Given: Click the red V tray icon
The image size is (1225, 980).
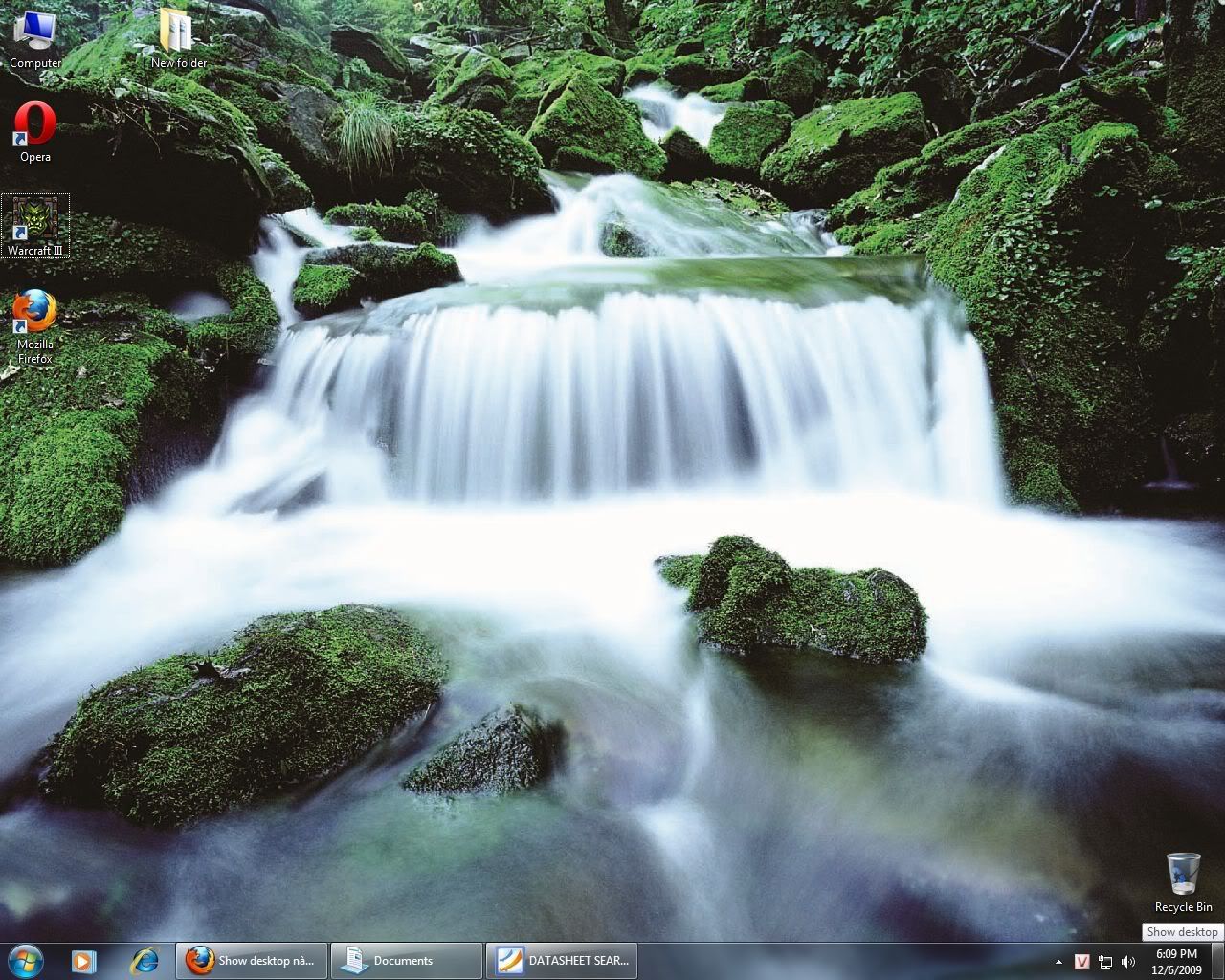Looking at the screenshot, I should [1082, 962].
